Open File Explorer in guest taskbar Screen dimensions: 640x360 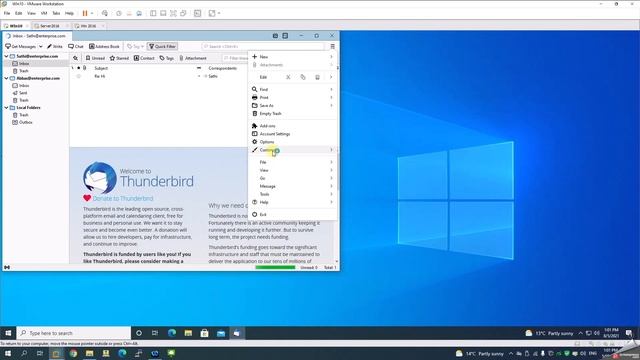188,333
